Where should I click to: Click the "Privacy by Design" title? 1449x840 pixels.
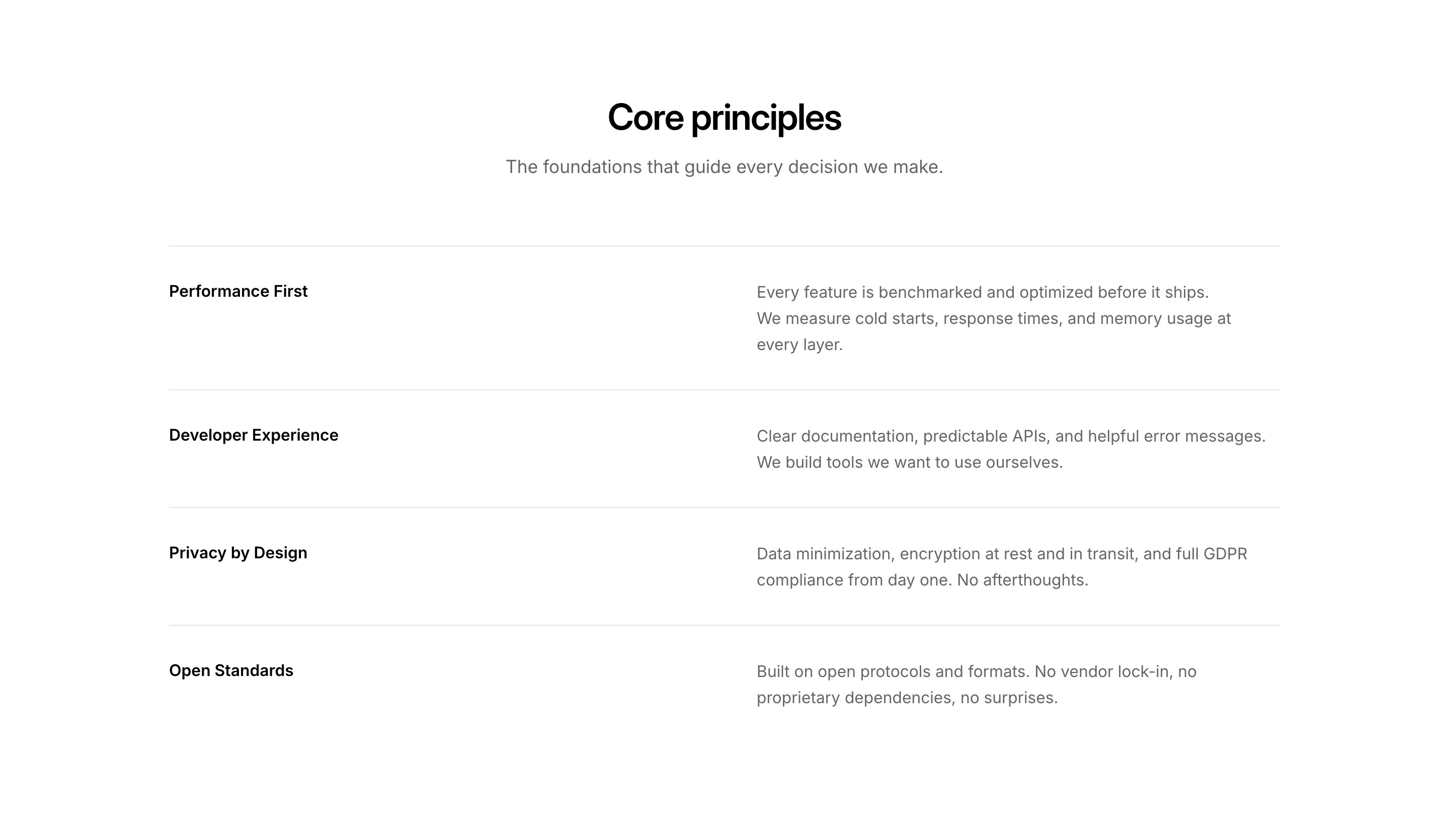(x=238, y=553)
